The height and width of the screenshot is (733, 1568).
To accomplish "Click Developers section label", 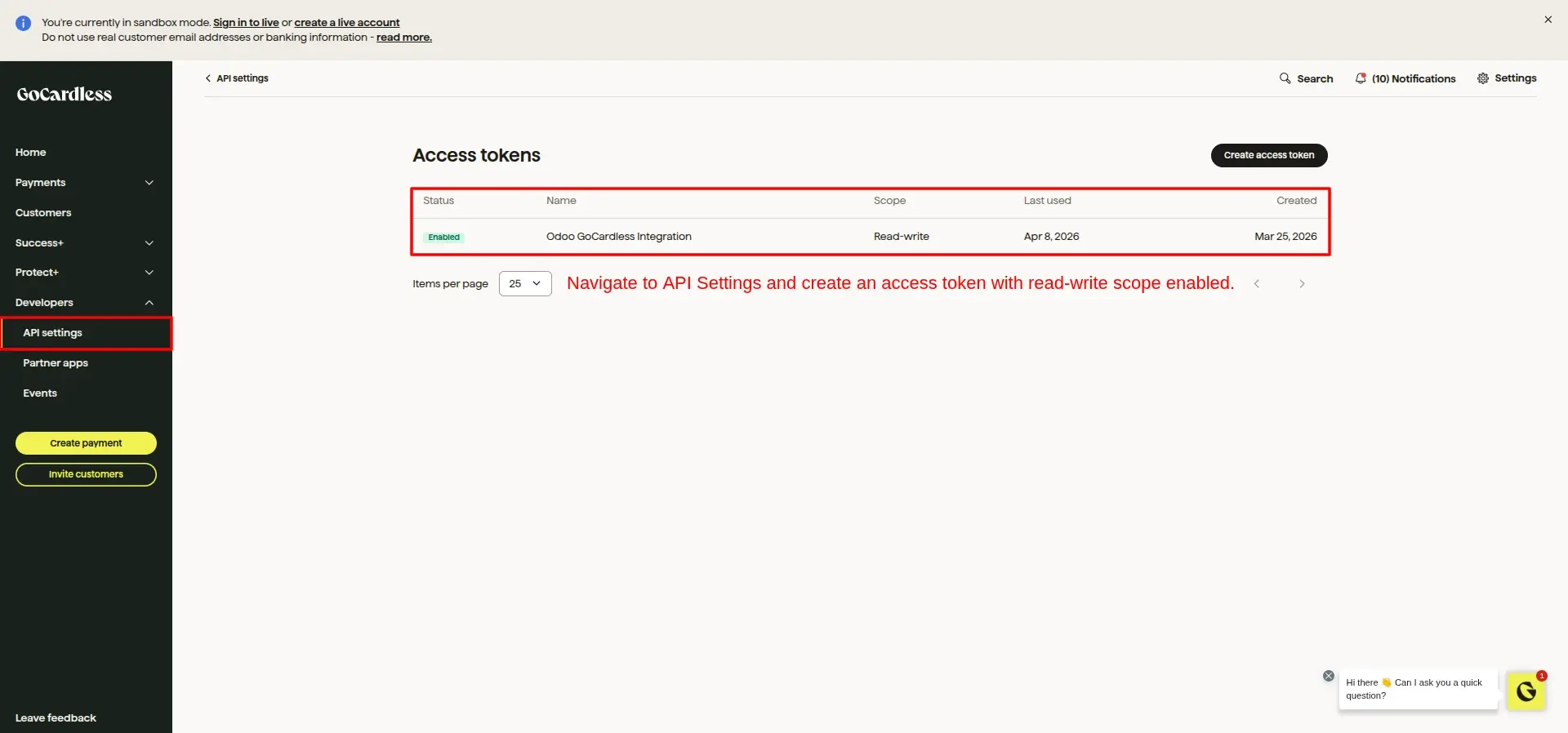I will pyautogui.click(x=44, y=303).
